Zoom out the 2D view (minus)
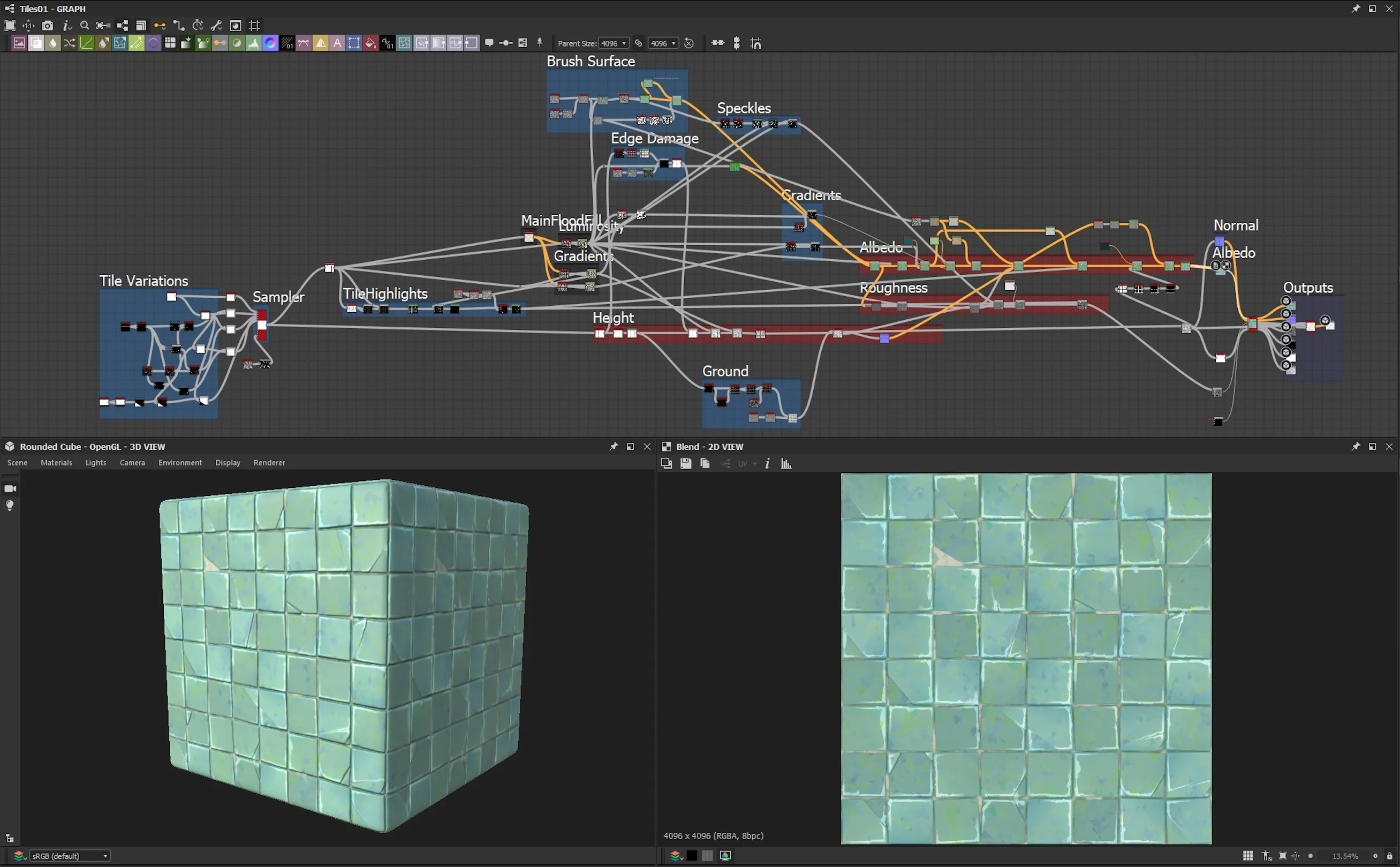Screen dimensions: 1400x867 click(1311, 856)
